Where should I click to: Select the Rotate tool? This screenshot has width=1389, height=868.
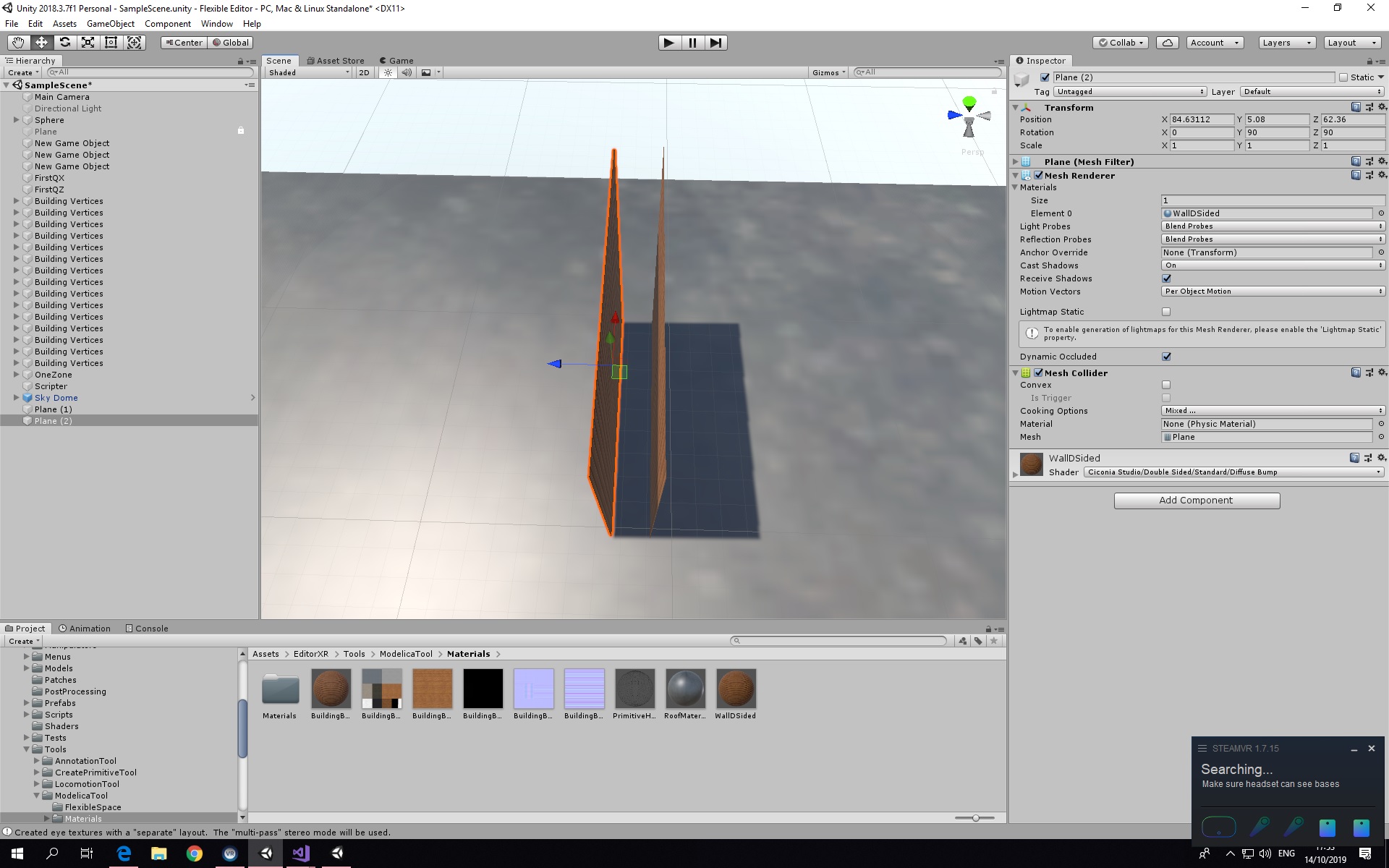[64, 43]
